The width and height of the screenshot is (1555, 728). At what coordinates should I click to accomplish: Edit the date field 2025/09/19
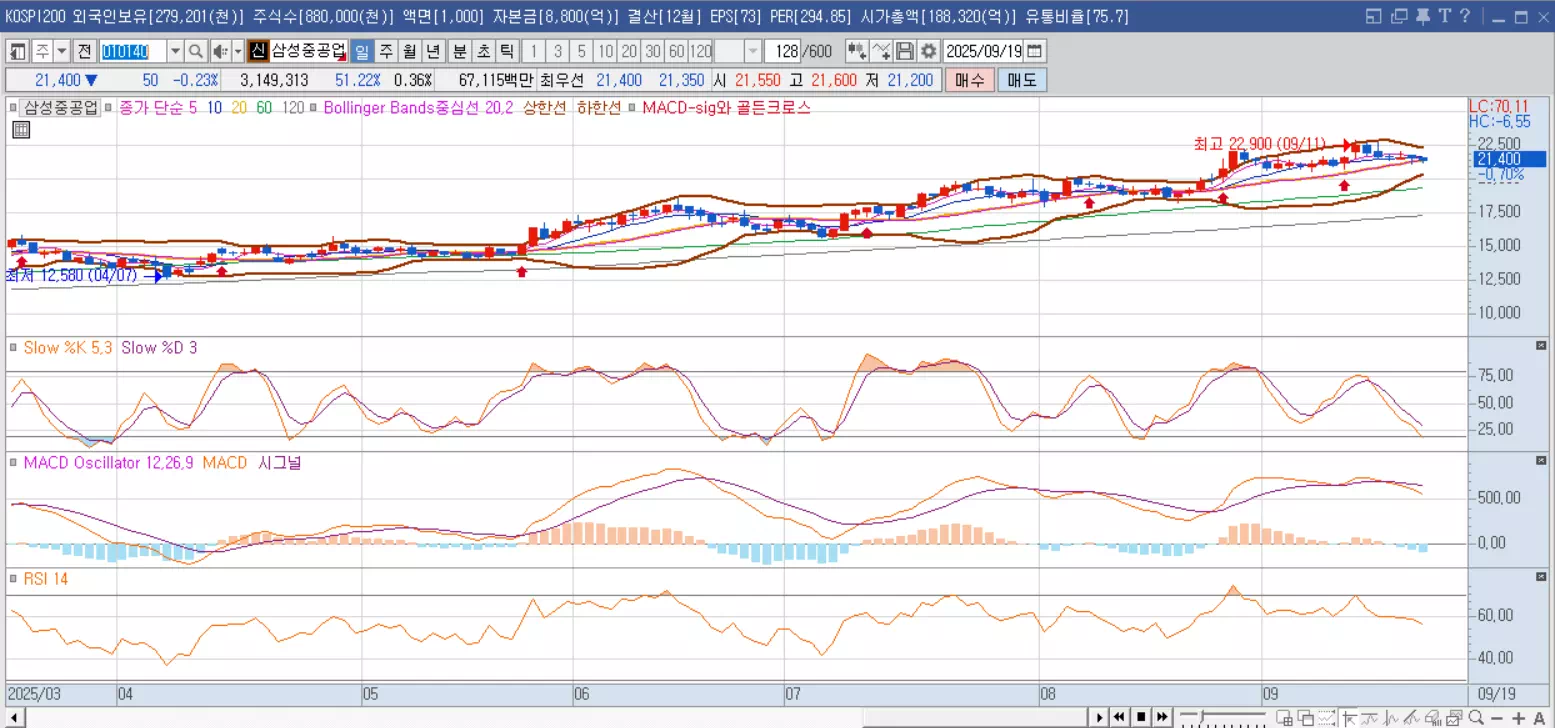tap(983, 51)
